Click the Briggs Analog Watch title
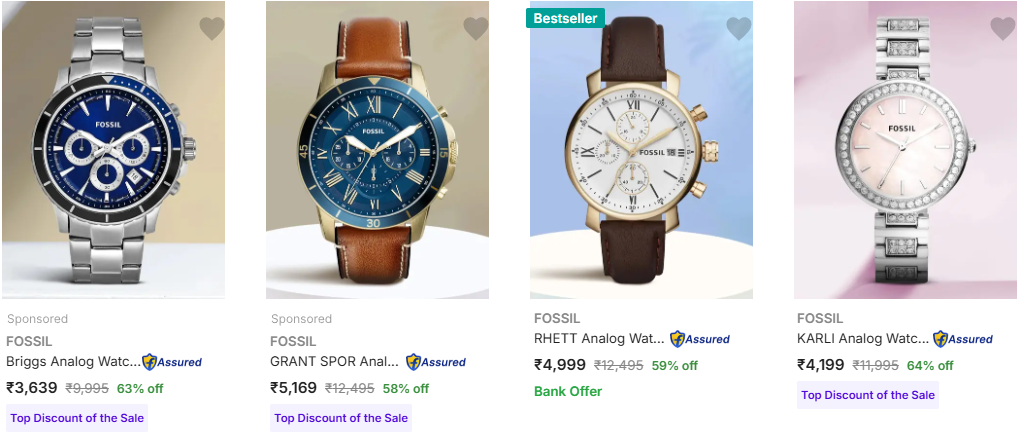Screen dimensions: 1024x442 coord(73,362)
